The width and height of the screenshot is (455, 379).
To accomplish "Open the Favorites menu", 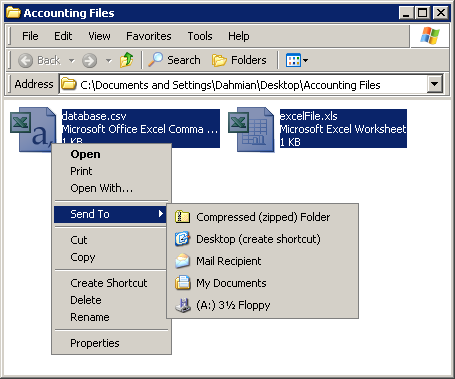I will 149,36.
